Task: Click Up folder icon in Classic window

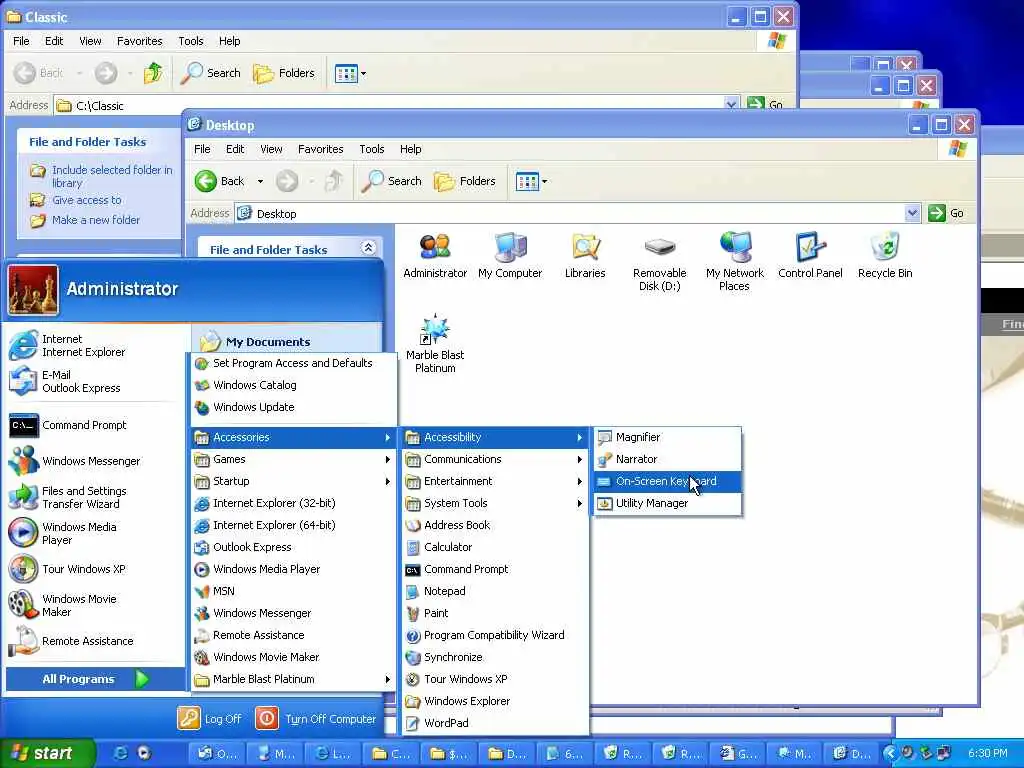Action: click(153, 72)
